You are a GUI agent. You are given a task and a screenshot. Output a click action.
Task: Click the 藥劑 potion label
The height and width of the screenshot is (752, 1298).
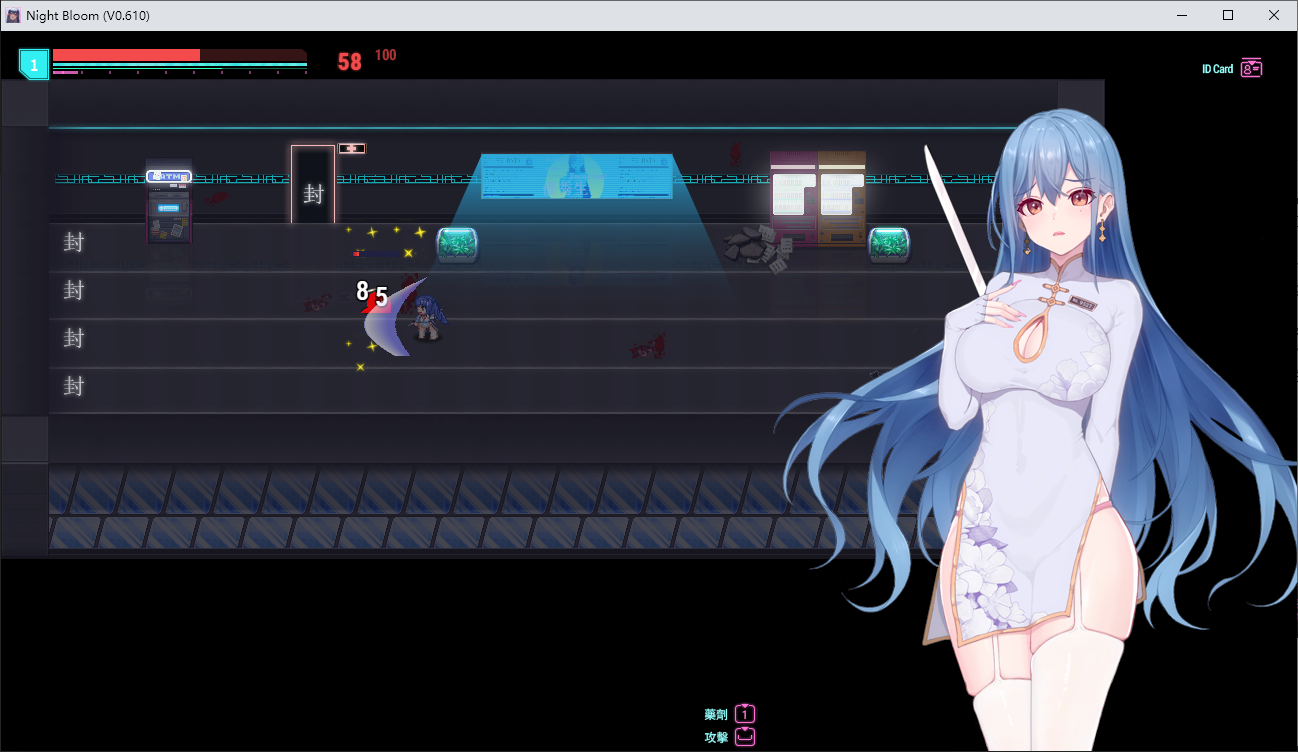click(715, 715)
